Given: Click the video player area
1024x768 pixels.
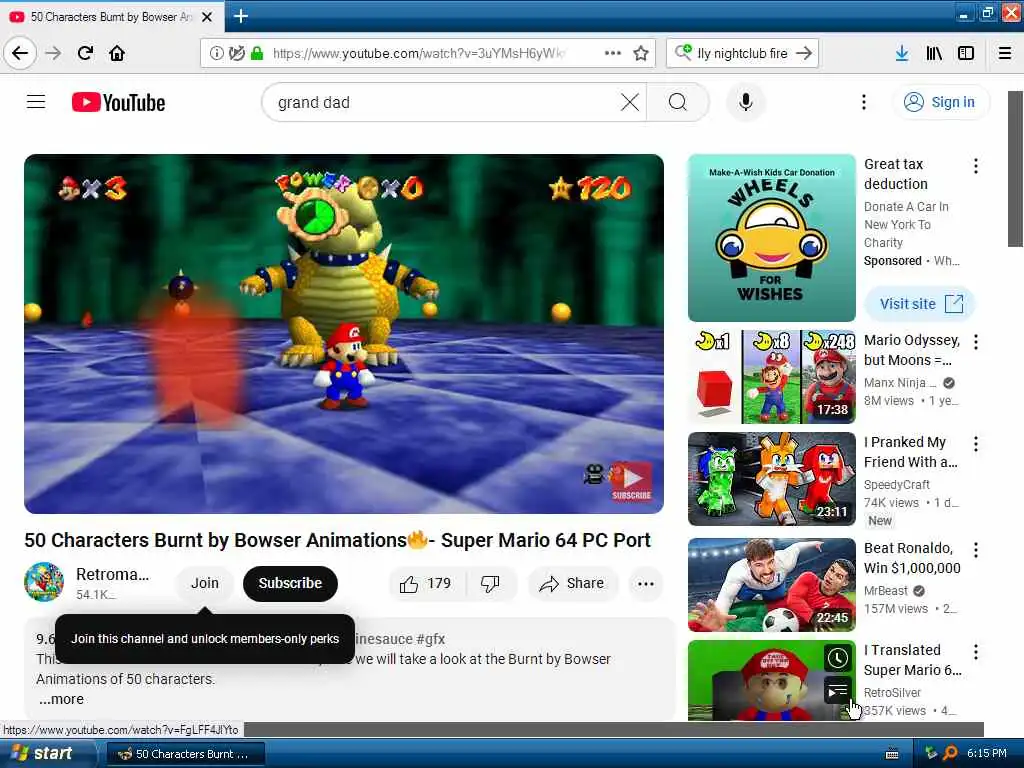Looking at the screenshot, I should (344, 334).
